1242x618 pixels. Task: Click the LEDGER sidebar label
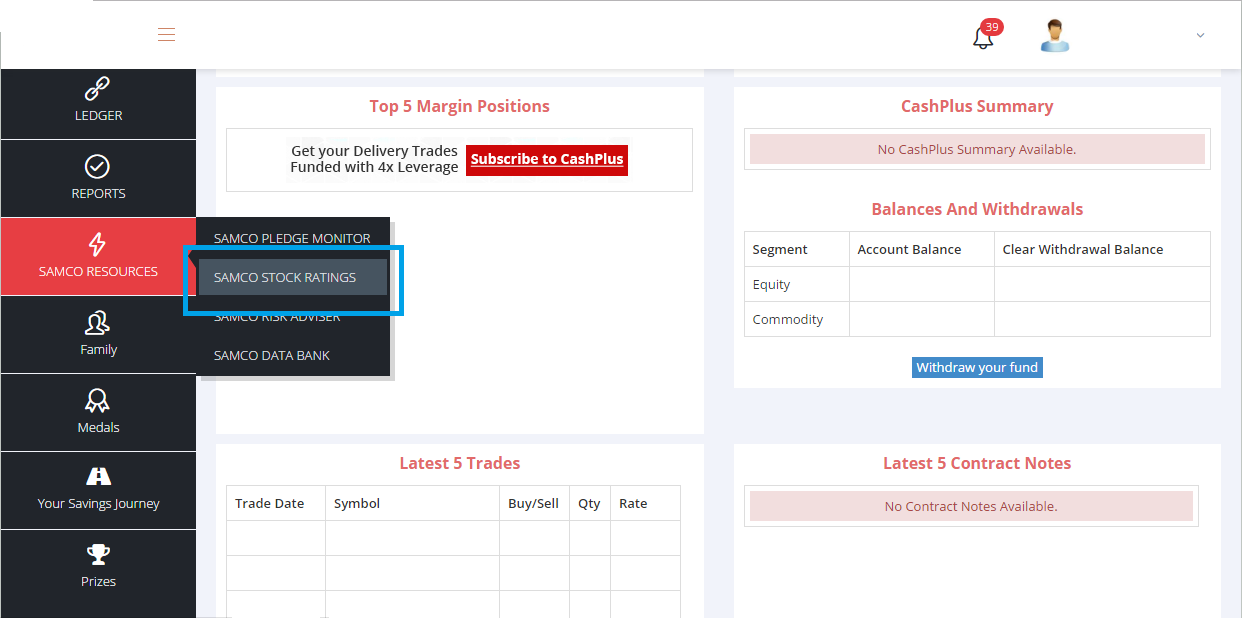coord(98,115)
